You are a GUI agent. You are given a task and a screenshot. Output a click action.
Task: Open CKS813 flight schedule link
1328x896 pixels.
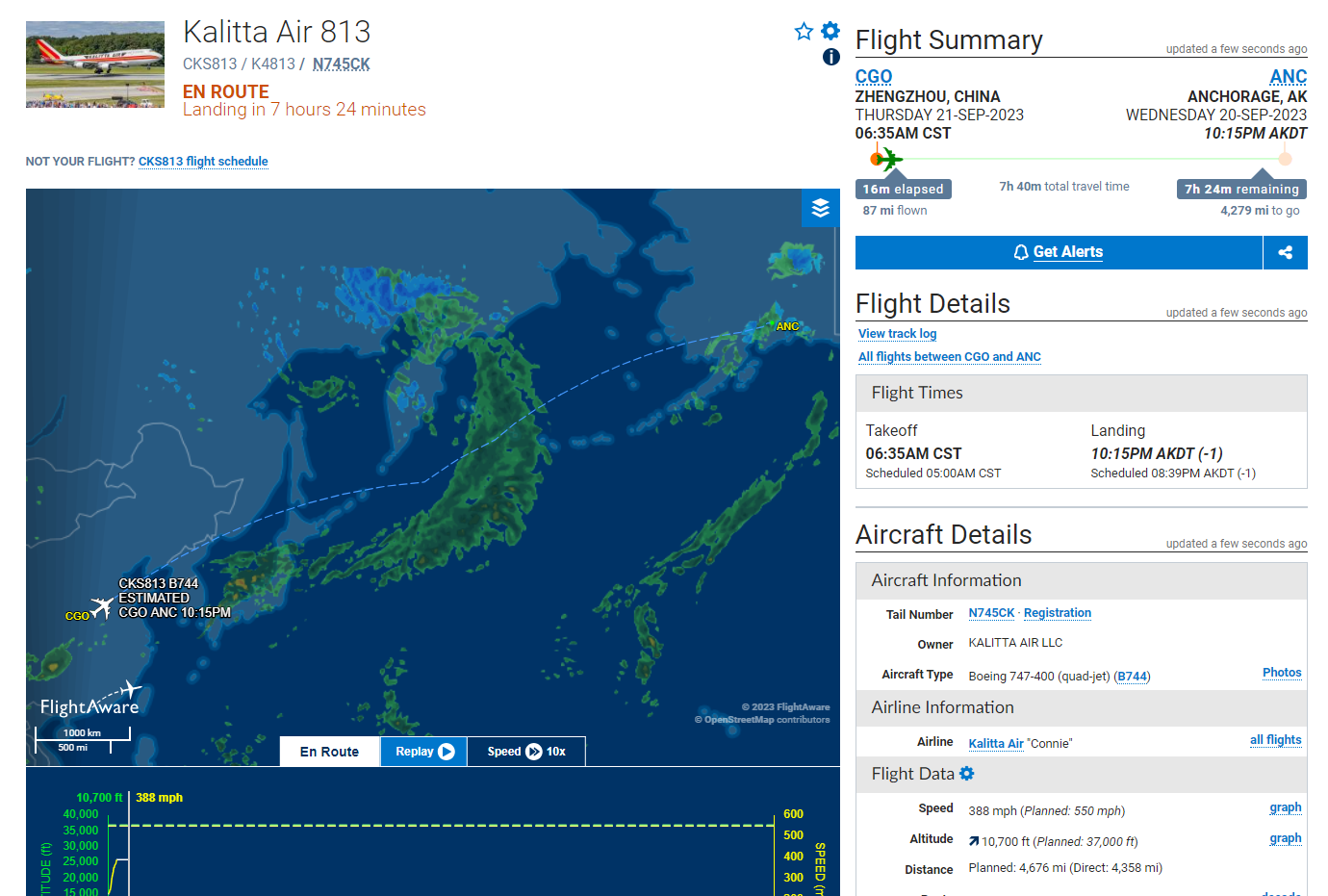203,162
